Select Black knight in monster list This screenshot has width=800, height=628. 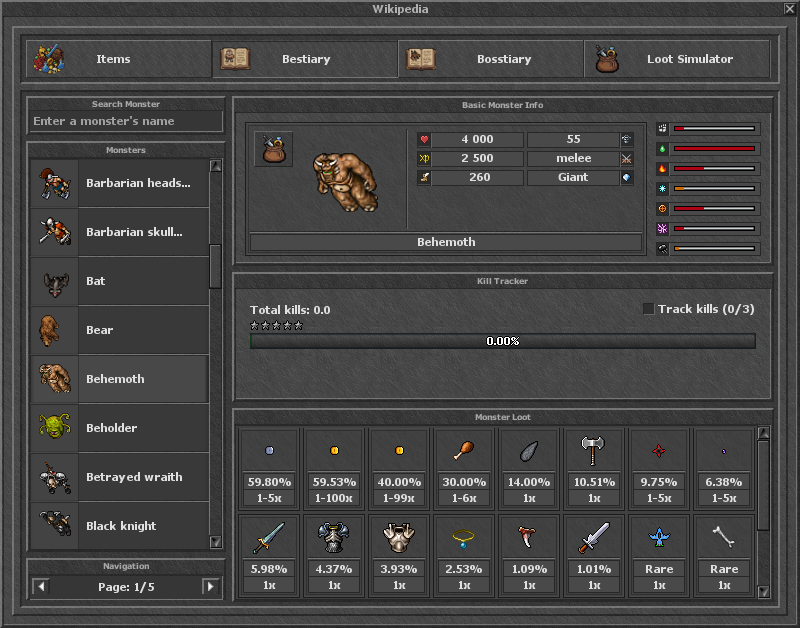click(119, 525)
